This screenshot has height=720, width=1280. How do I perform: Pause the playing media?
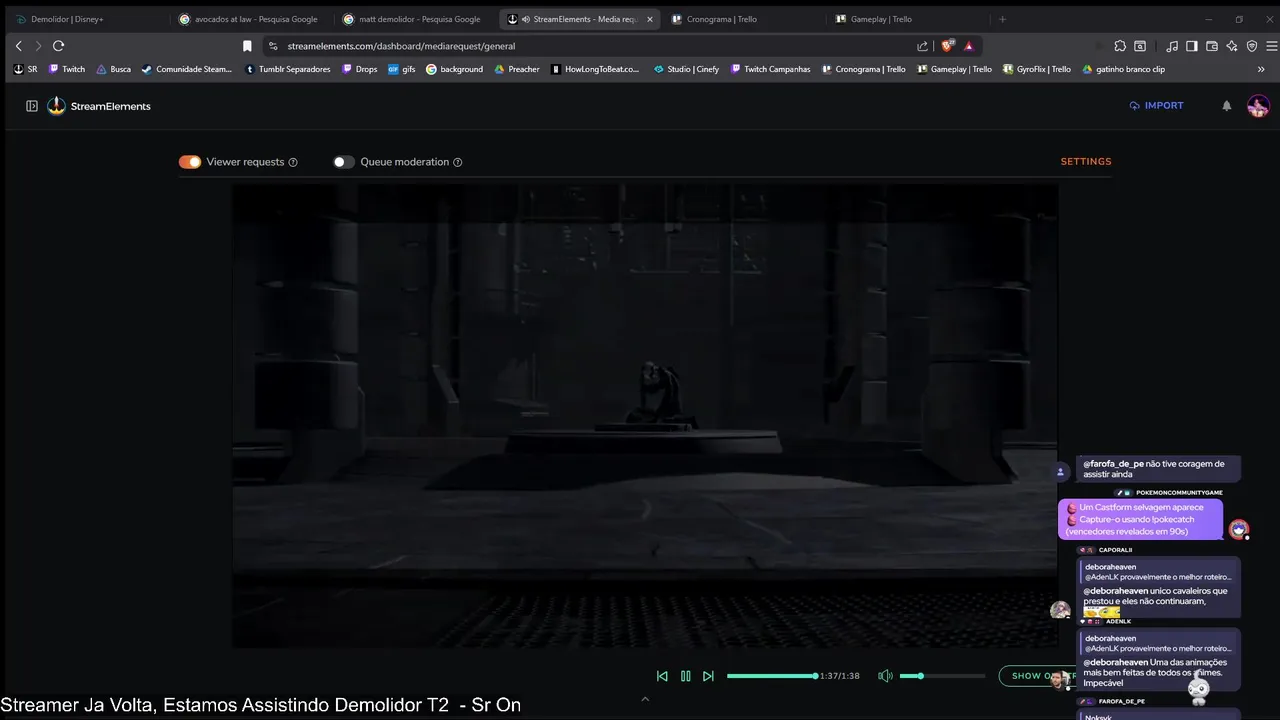685,676
